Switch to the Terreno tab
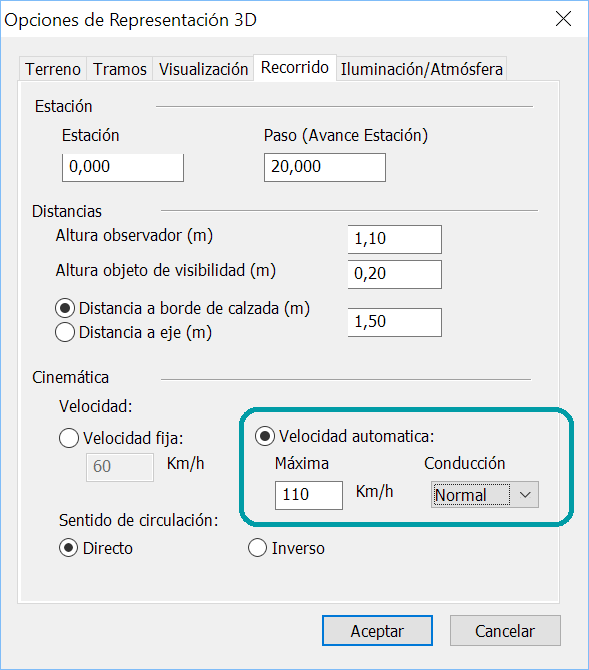The width and height of the screenshot is (589, 670). [53, 69]
